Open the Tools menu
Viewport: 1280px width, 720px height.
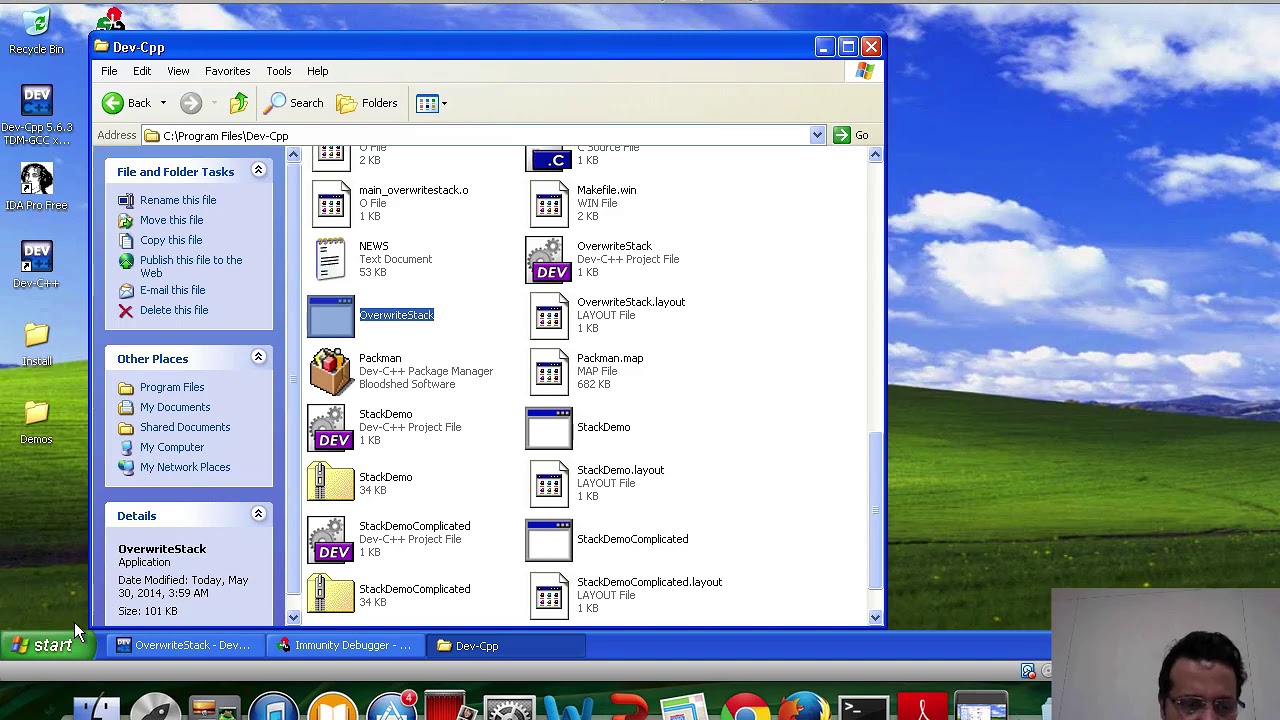click(x=278, y=71)
